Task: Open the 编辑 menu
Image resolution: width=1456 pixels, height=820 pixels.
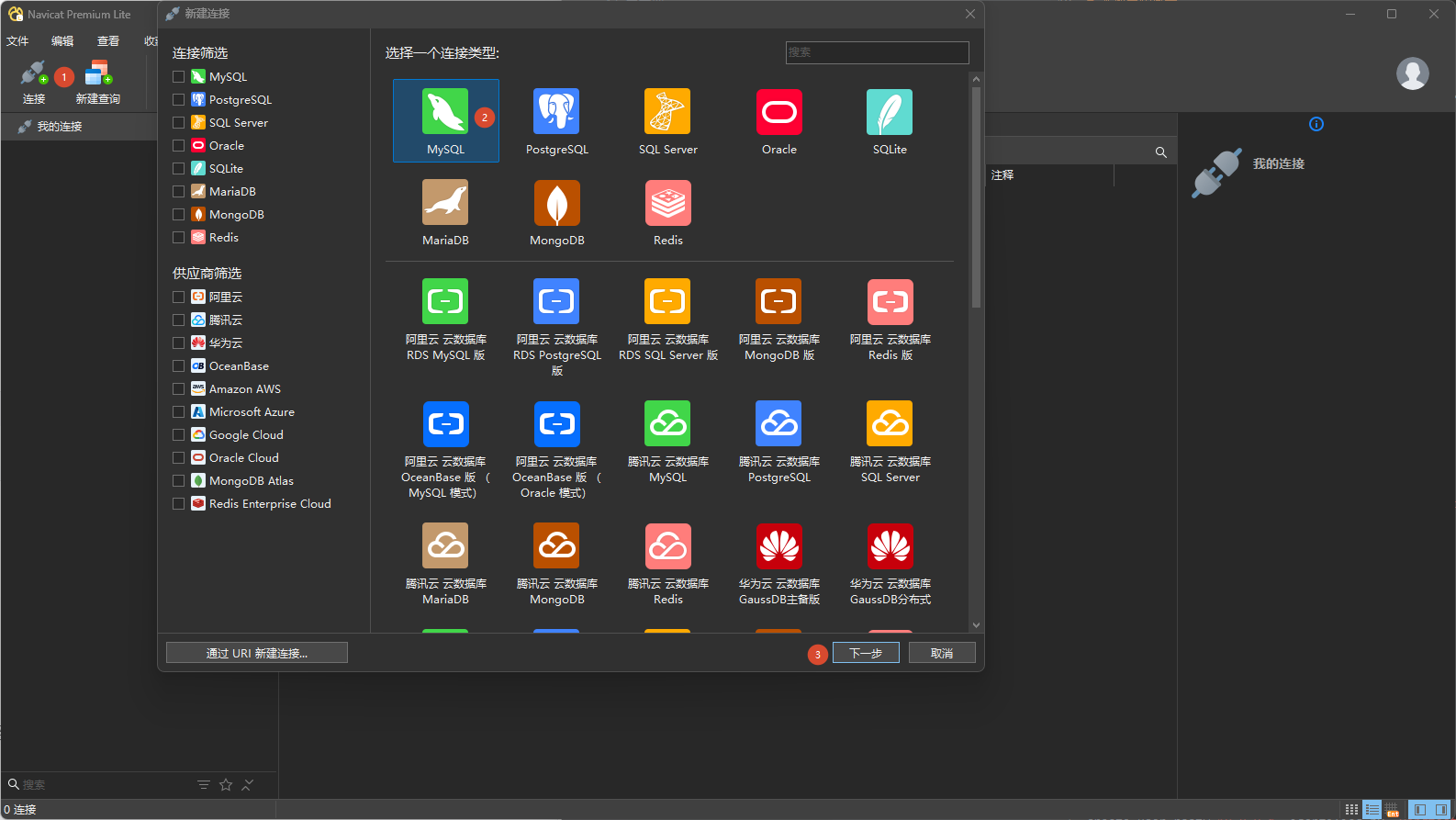Action: (62, 41)
